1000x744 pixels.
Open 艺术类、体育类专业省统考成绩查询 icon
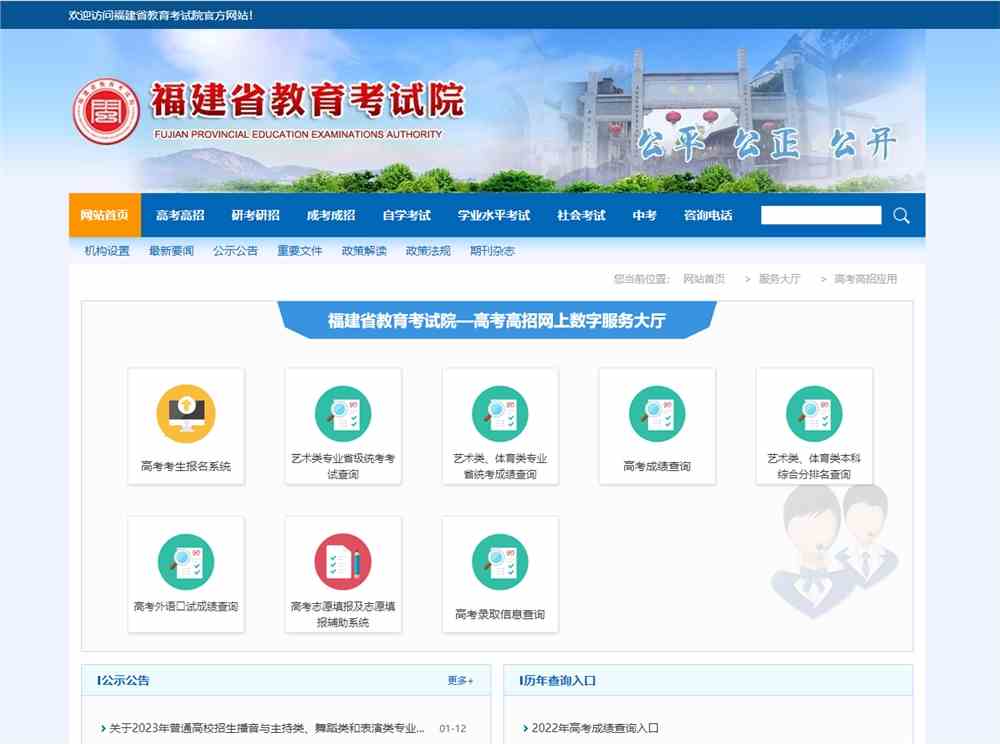click(500, 414)
